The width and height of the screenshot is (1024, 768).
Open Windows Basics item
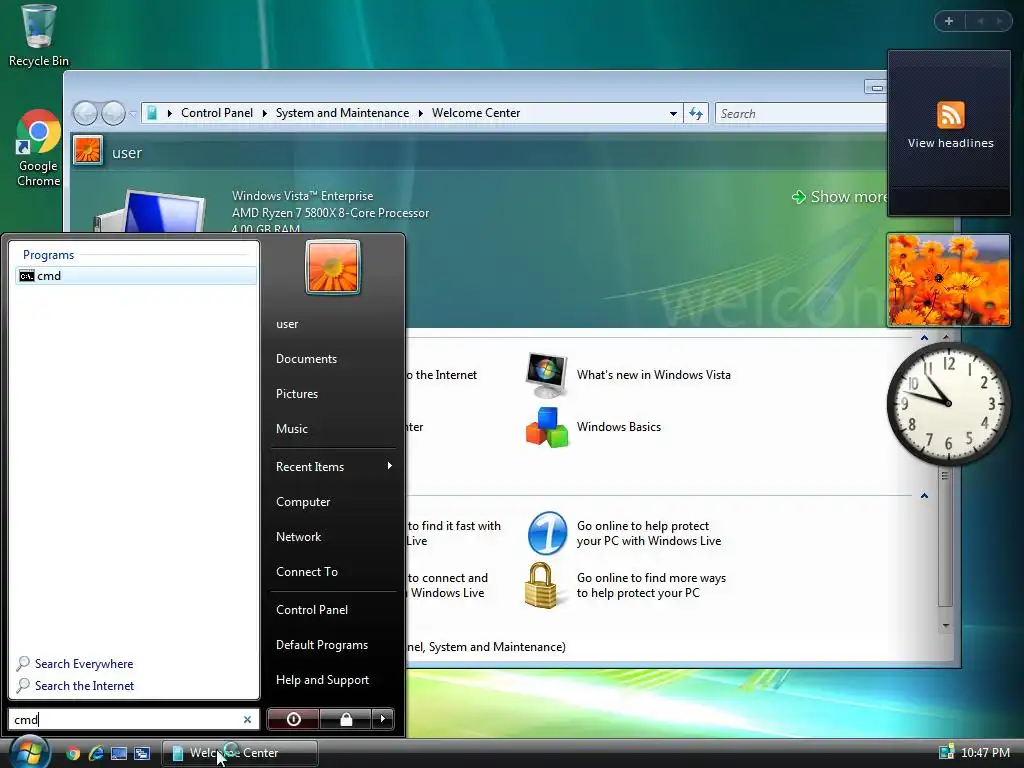click(x=594, y=427)
